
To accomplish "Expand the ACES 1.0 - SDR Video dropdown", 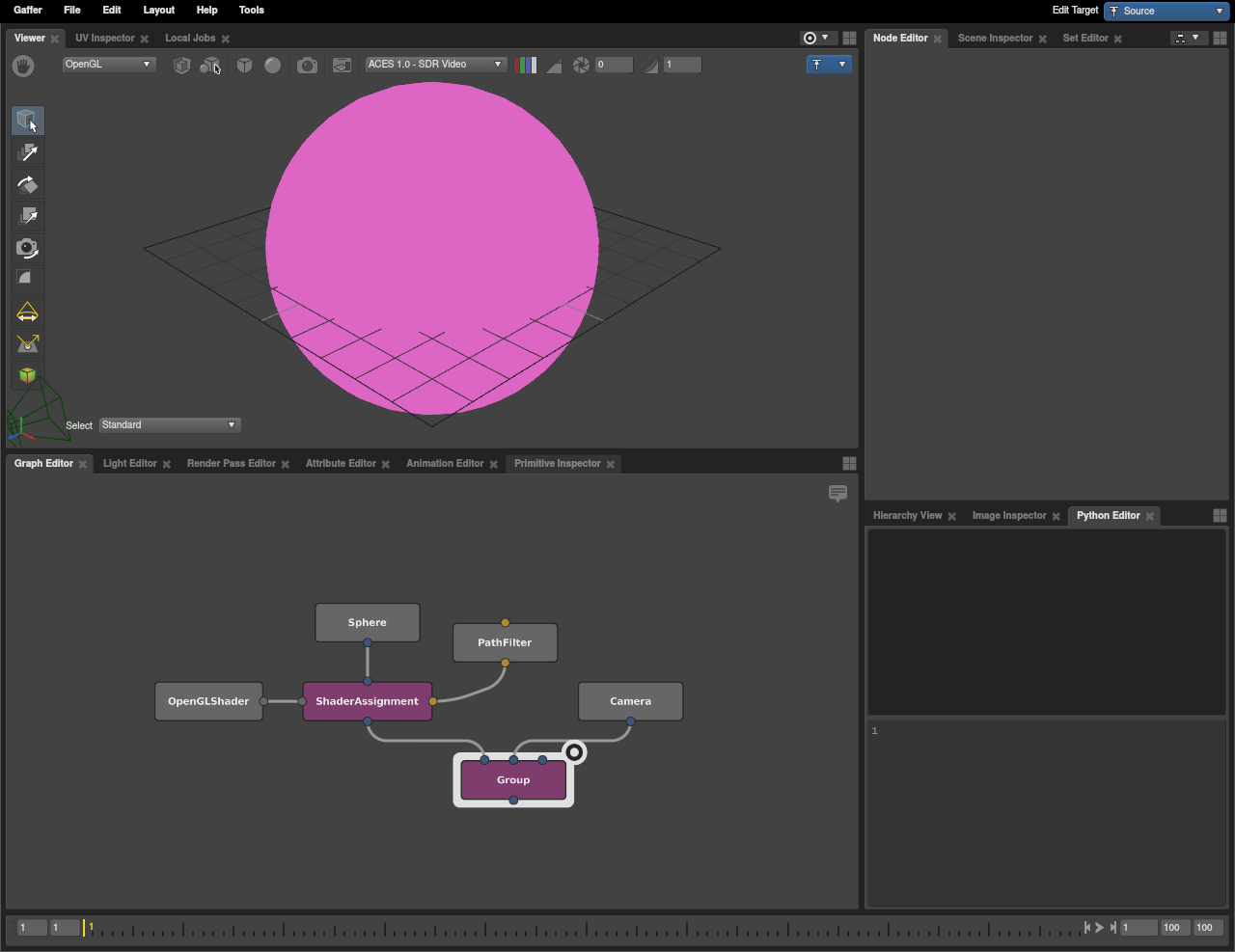I will (435, 65).
